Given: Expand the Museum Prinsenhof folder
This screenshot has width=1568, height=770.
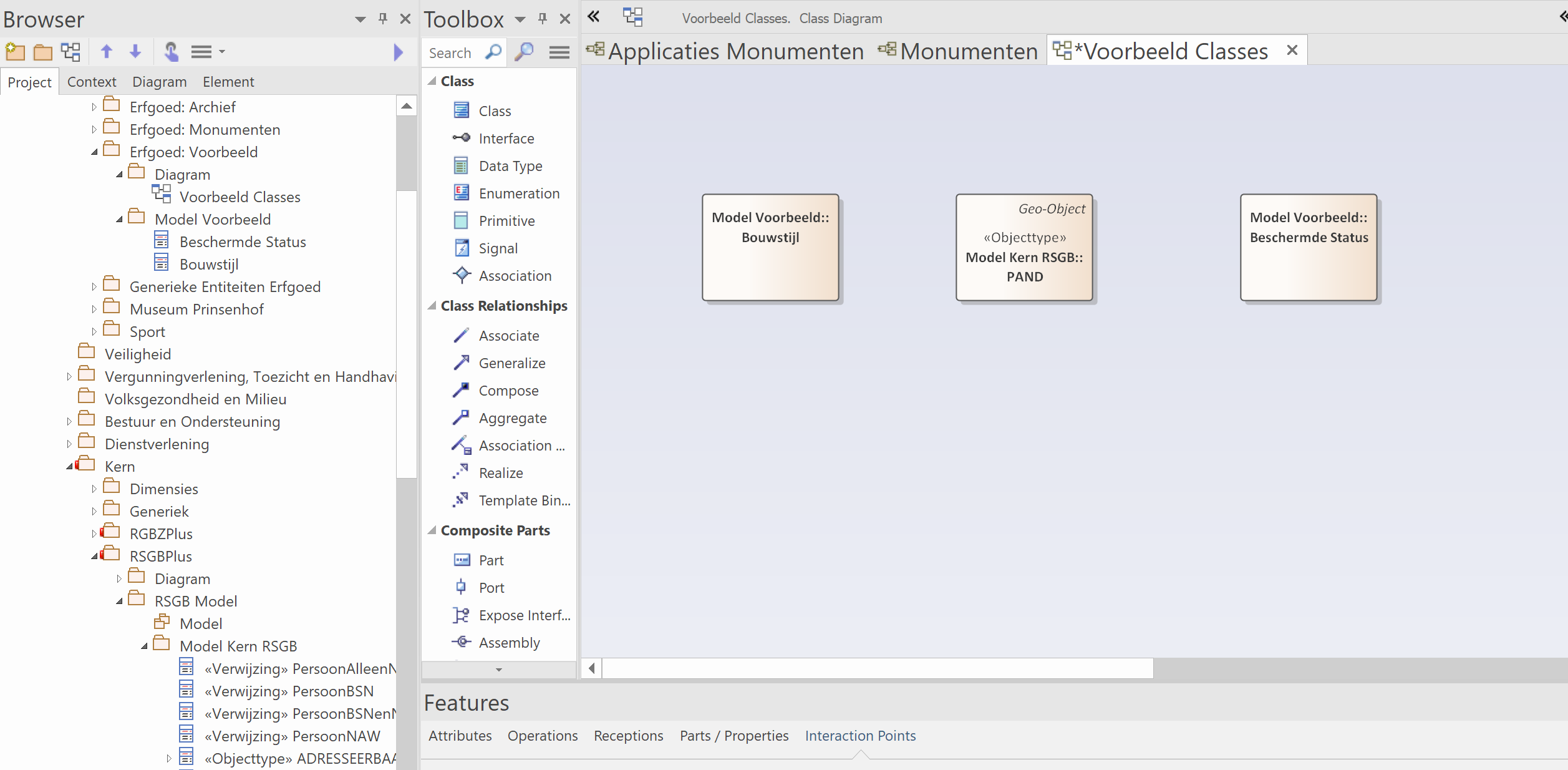Looking at the screenshot, I should click(x=94, y=309).
